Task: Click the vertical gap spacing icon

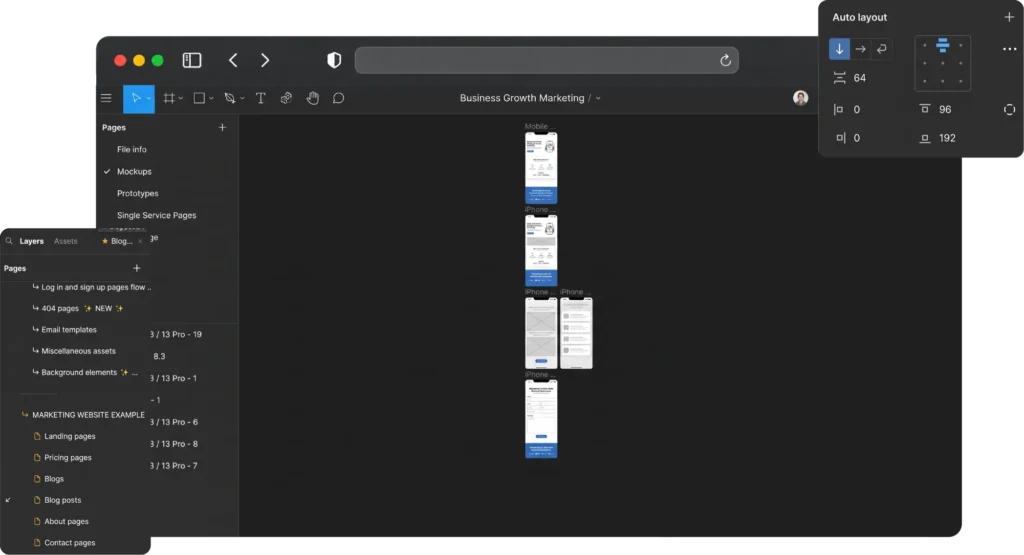Action: (839, 78)
